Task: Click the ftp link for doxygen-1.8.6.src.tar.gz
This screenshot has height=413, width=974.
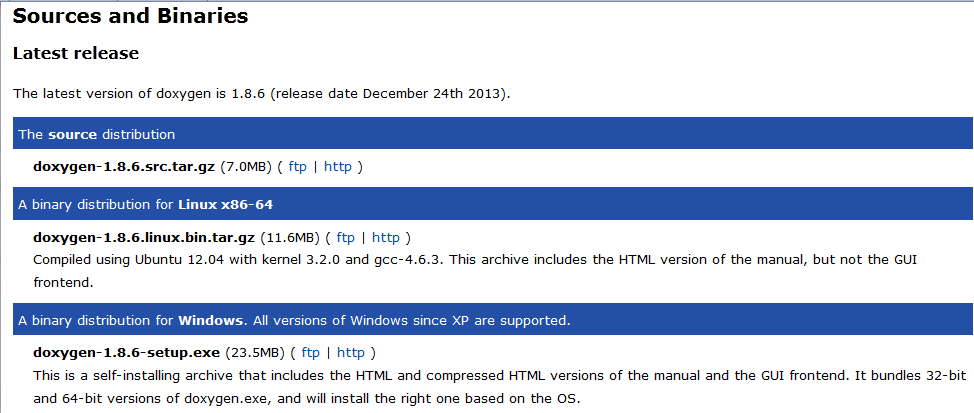Action: 297,167
